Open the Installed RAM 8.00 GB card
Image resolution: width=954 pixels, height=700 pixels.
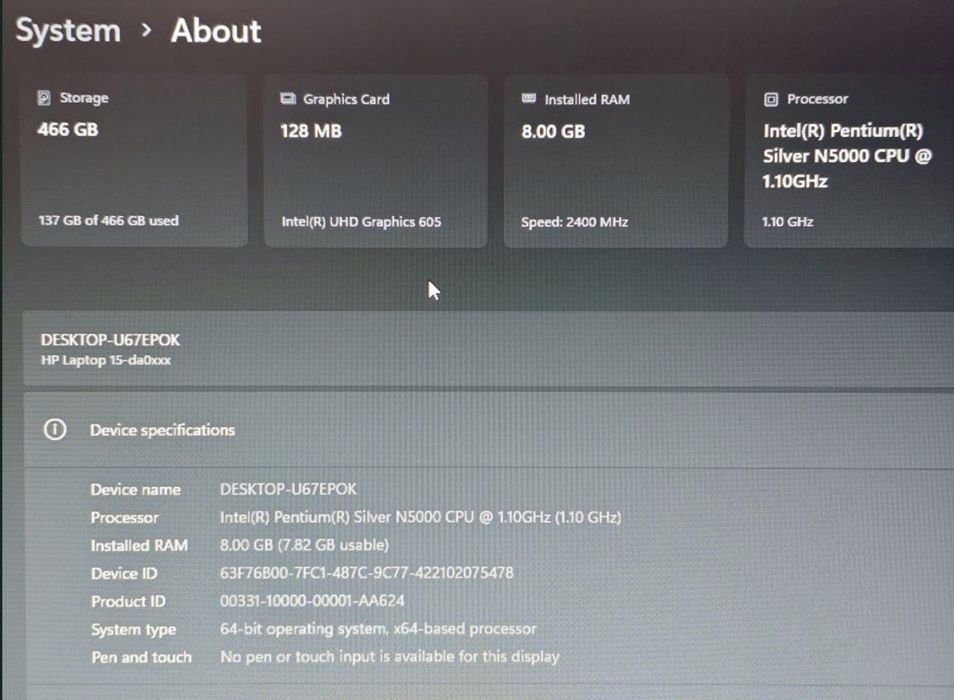coord(616,161)
